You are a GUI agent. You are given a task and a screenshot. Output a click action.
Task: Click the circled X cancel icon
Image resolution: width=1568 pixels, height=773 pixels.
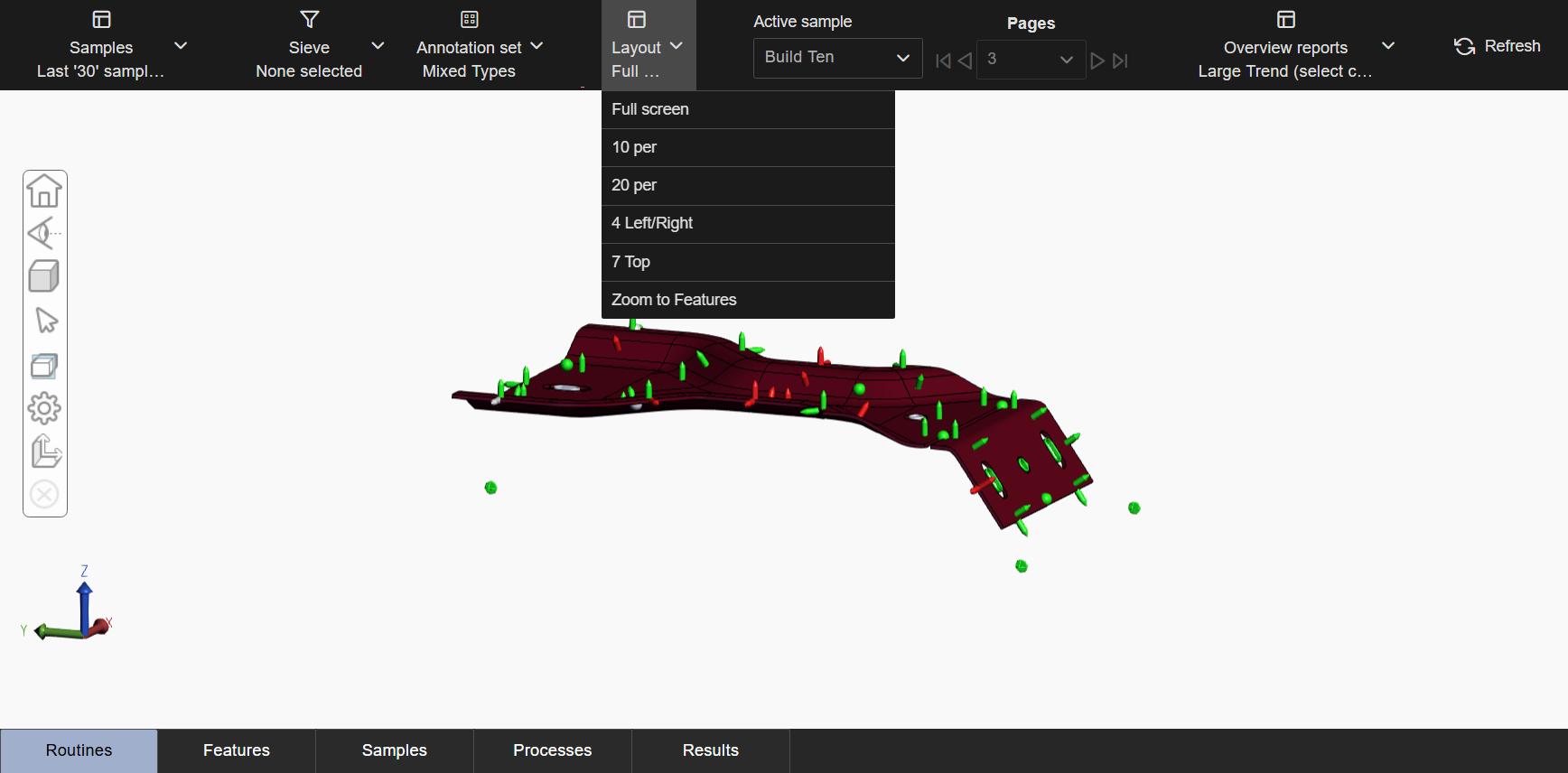44,495
